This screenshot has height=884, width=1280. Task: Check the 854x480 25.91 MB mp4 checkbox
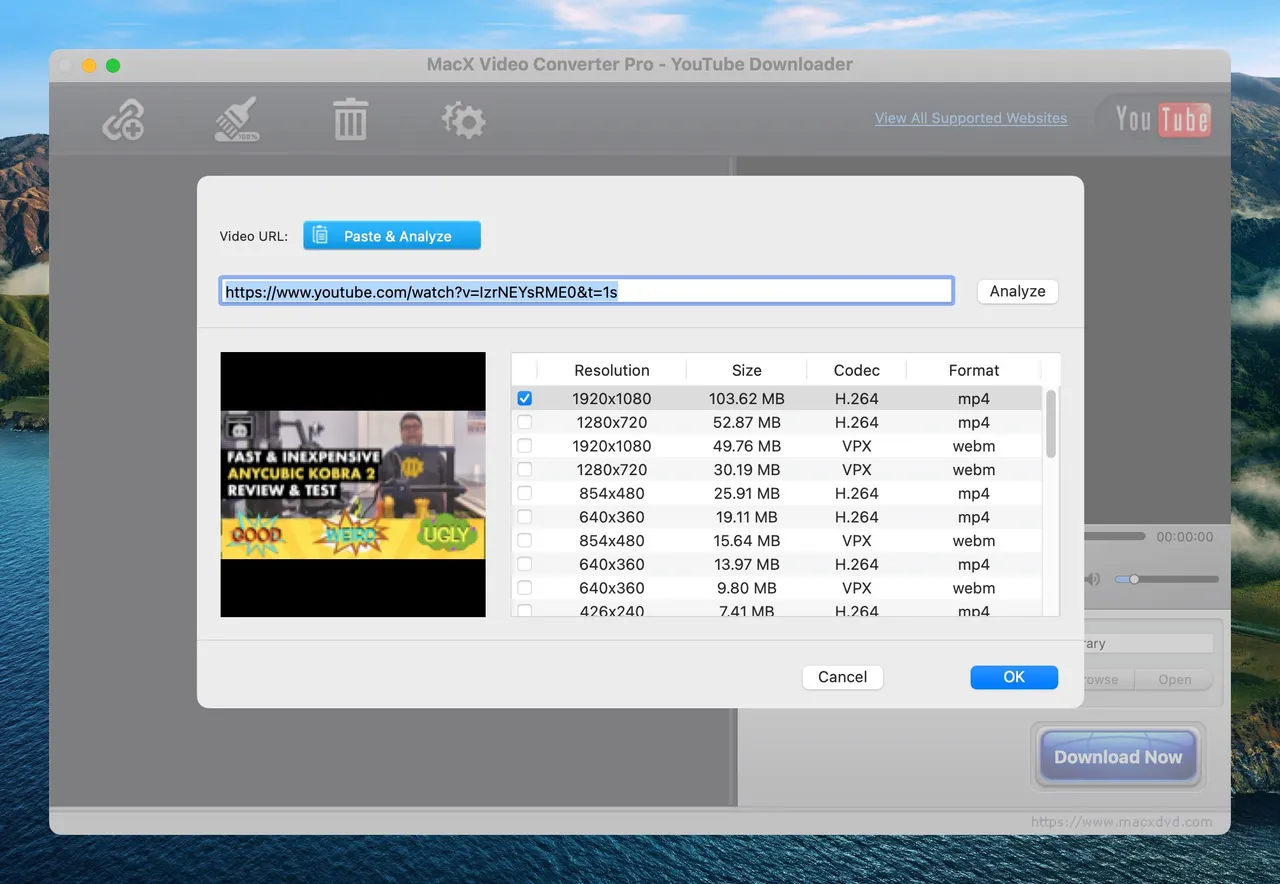click(524, 493)
